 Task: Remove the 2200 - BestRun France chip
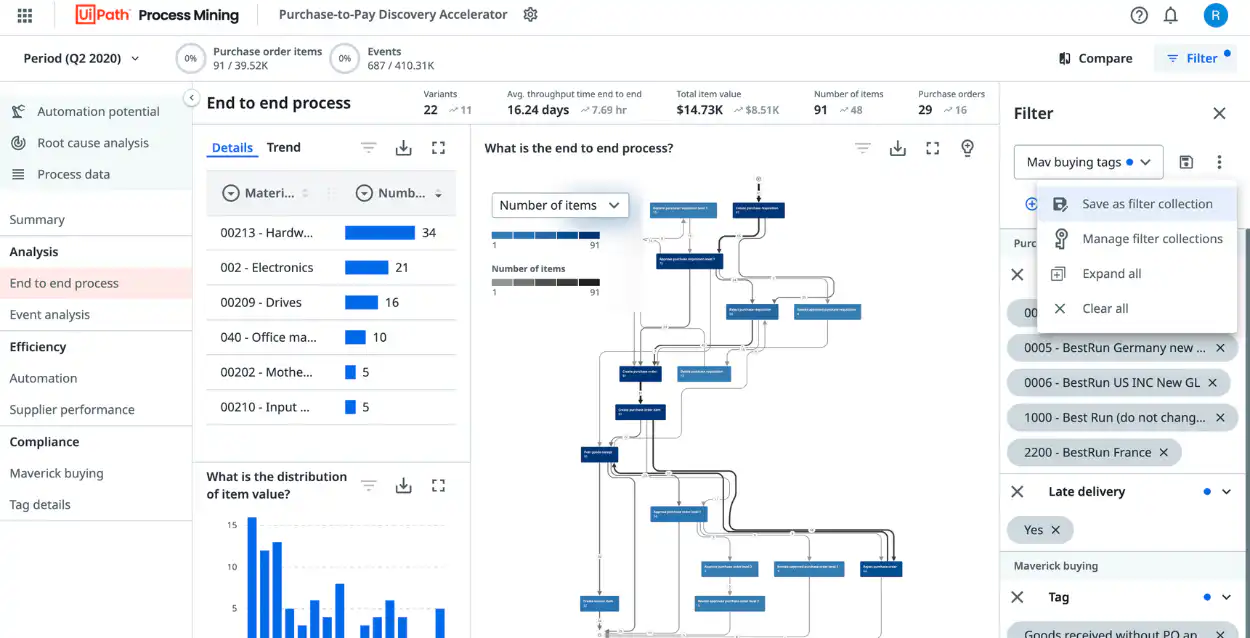1163,453
